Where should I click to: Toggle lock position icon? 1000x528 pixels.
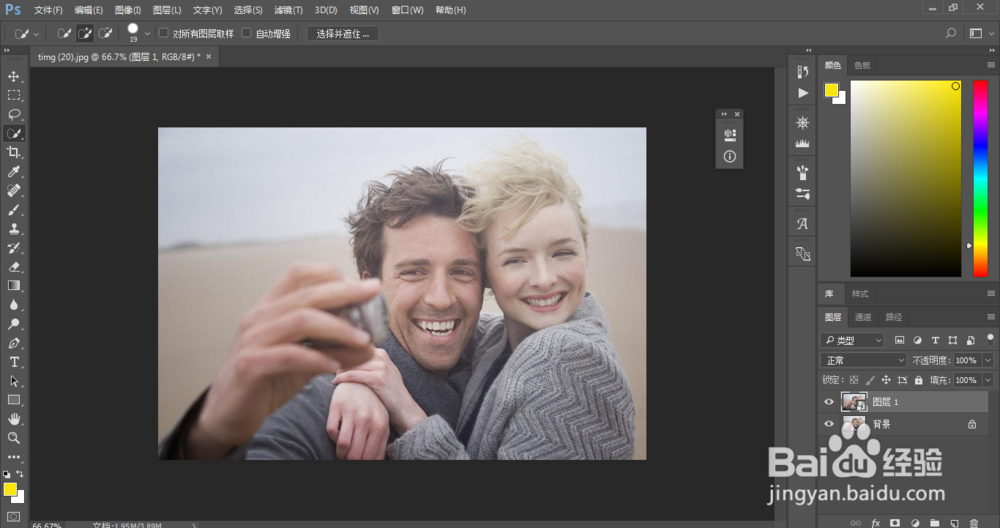886,380
